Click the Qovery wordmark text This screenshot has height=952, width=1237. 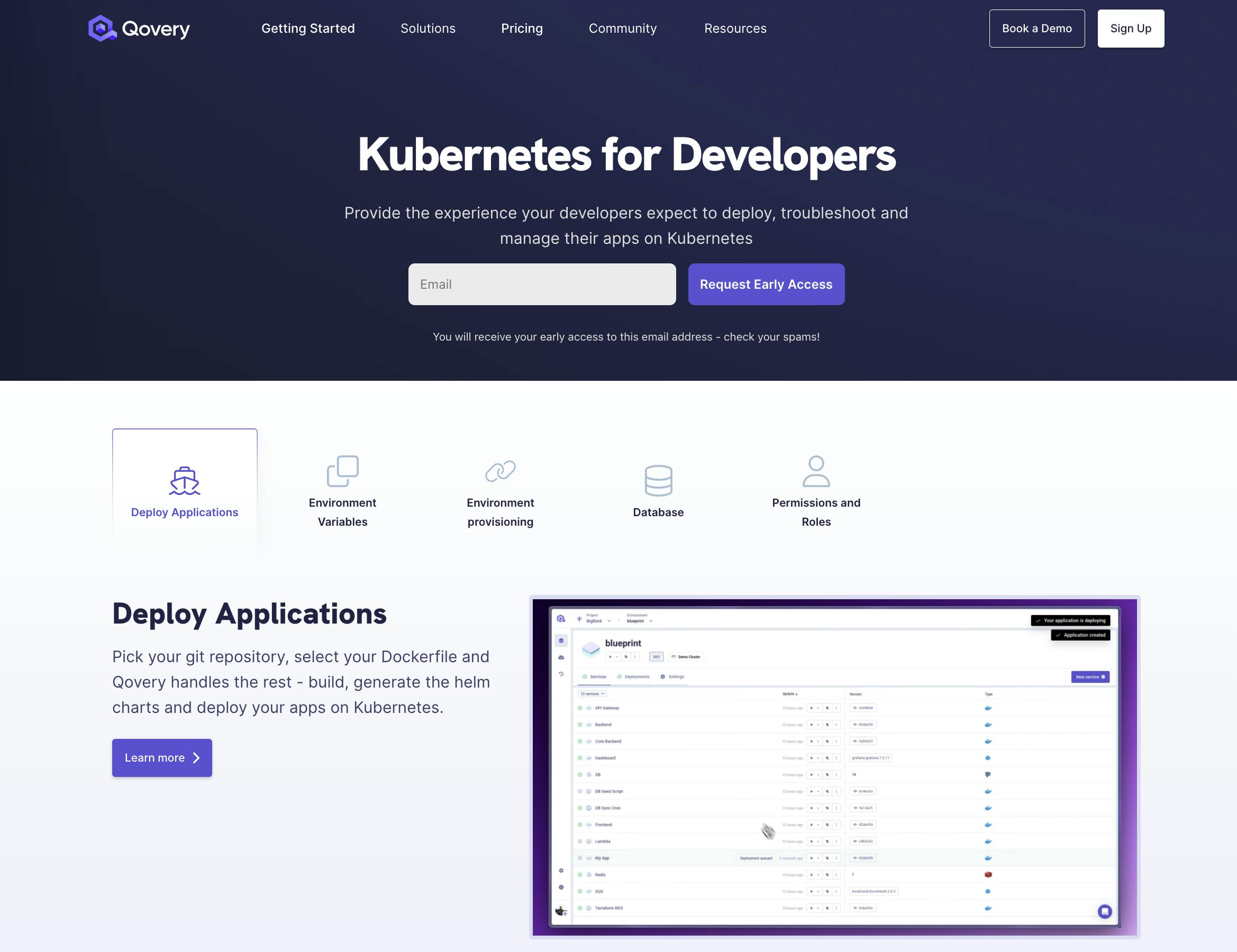point(156,30)
